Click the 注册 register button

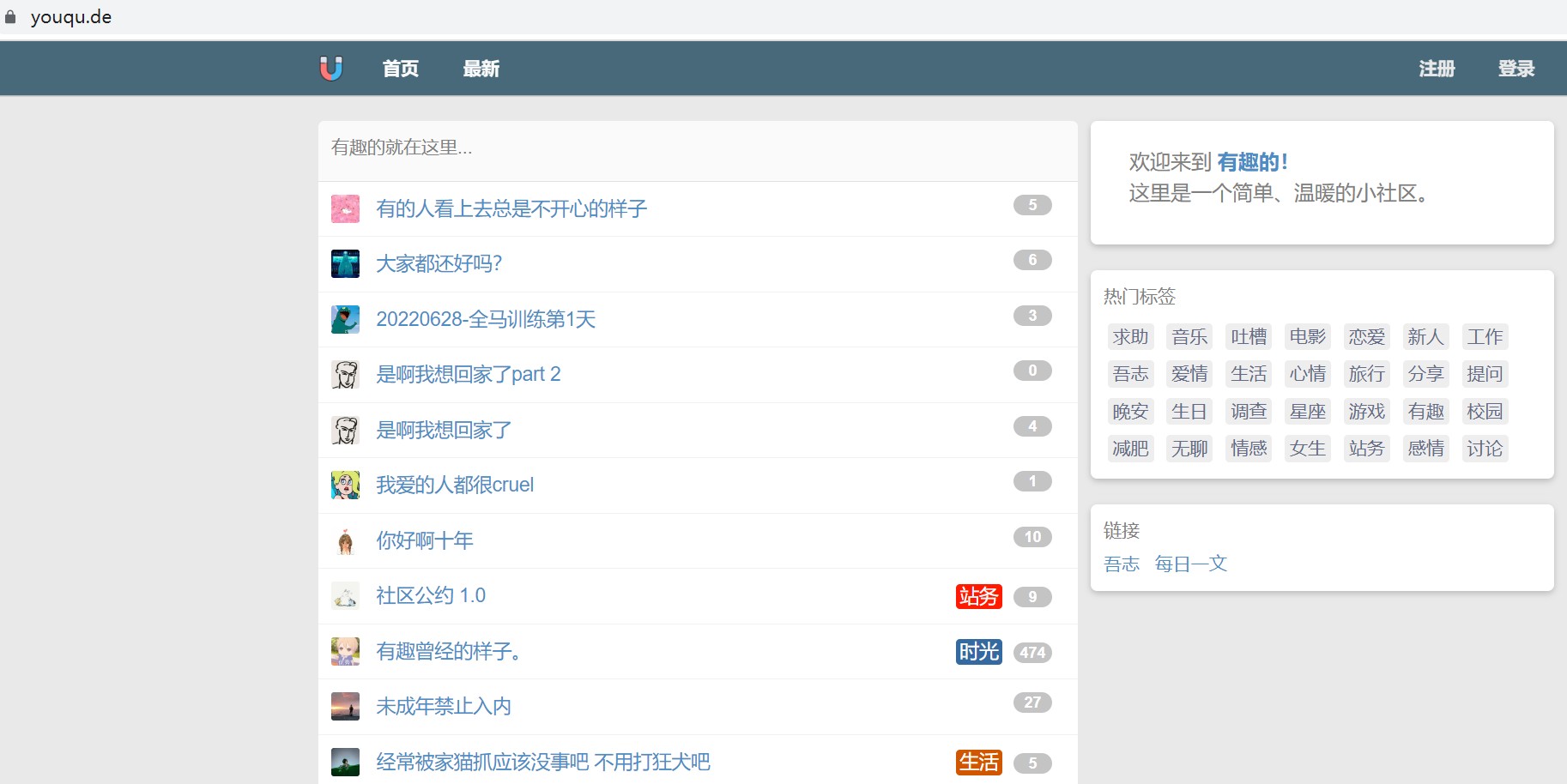click(x=1436, y=69)
